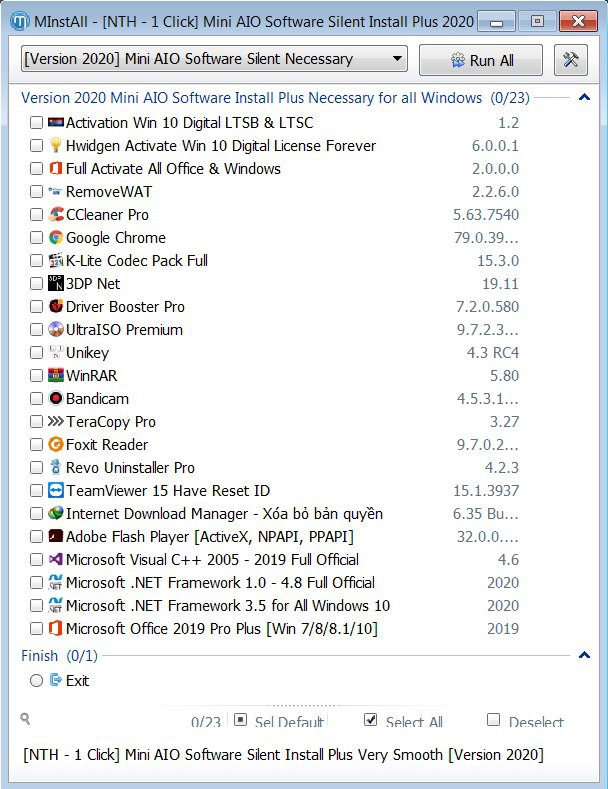Screen dimensions: 608x789
Task: Click the Full Activate All Office icon
Action: click(55, 169)
